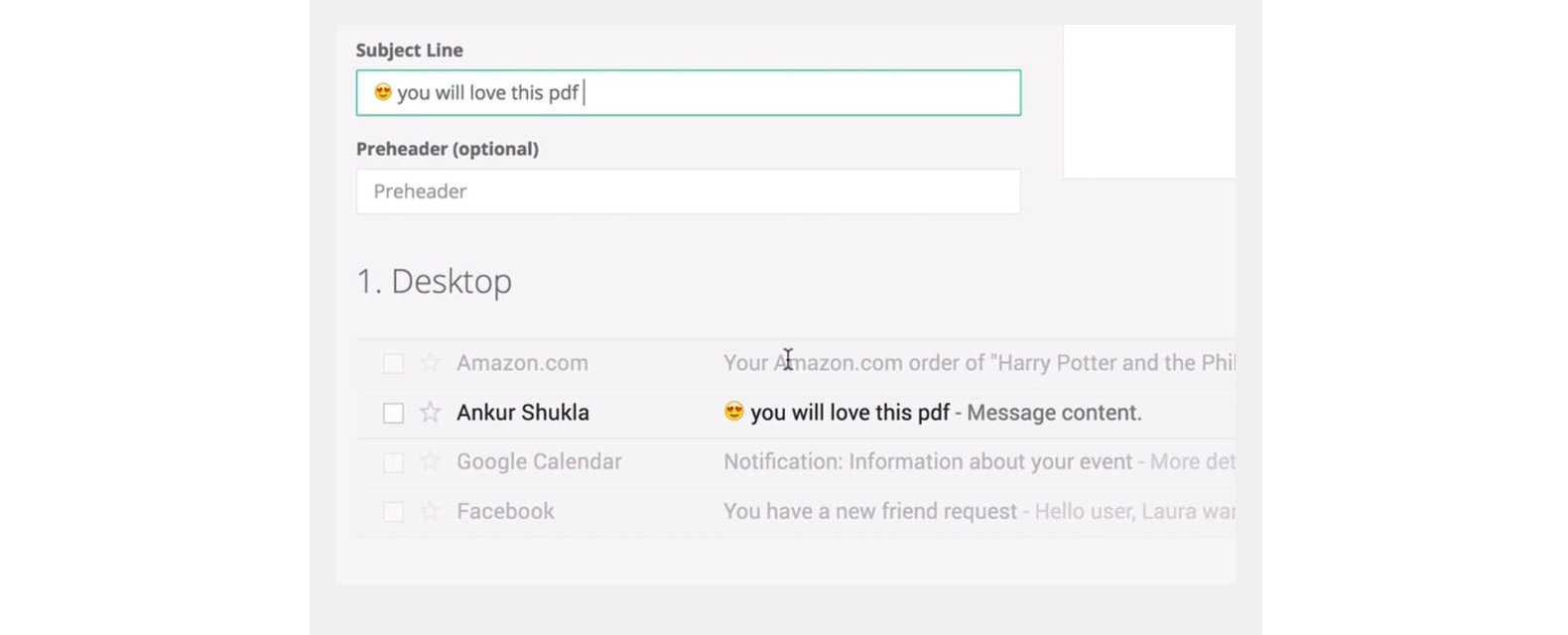The width and height of the screenshot is (1568, 635).
Task: Star the Amazon.com email
Action: tap(430, 362)
